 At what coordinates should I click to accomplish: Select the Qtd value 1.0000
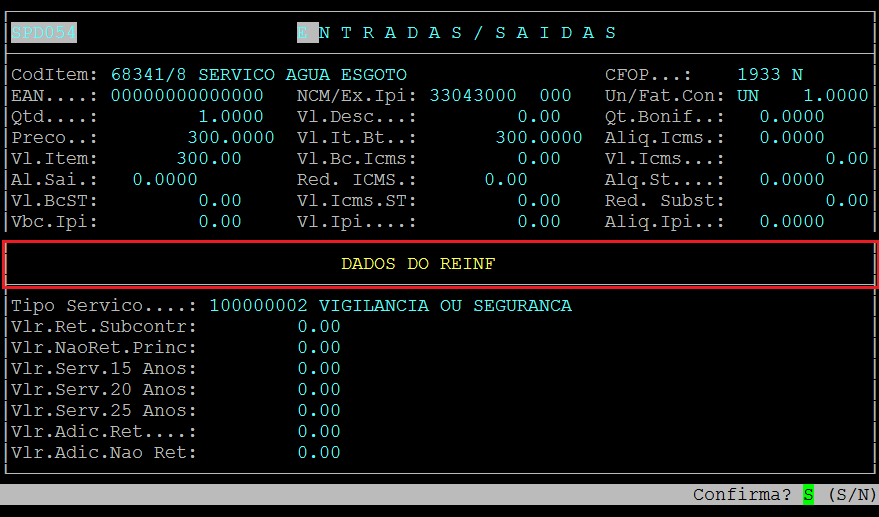pyautogui.click(x=231, y=117)
